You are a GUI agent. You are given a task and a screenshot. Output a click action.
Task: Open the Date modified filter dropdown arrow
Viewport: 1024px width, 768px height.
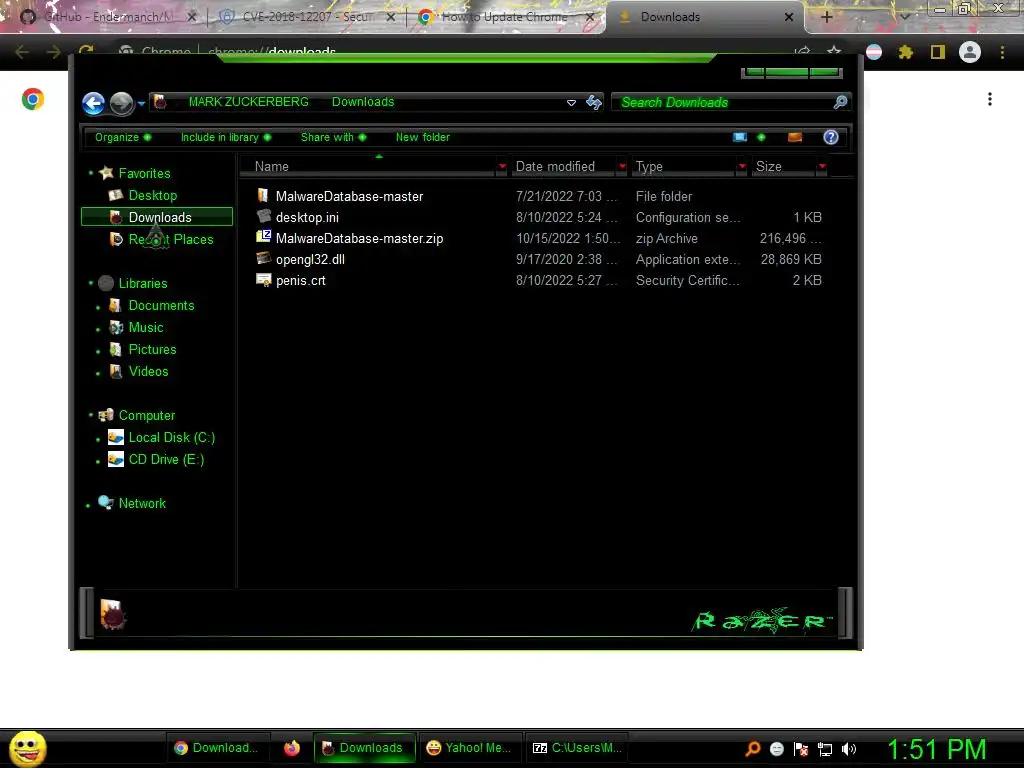pos(622,167)
